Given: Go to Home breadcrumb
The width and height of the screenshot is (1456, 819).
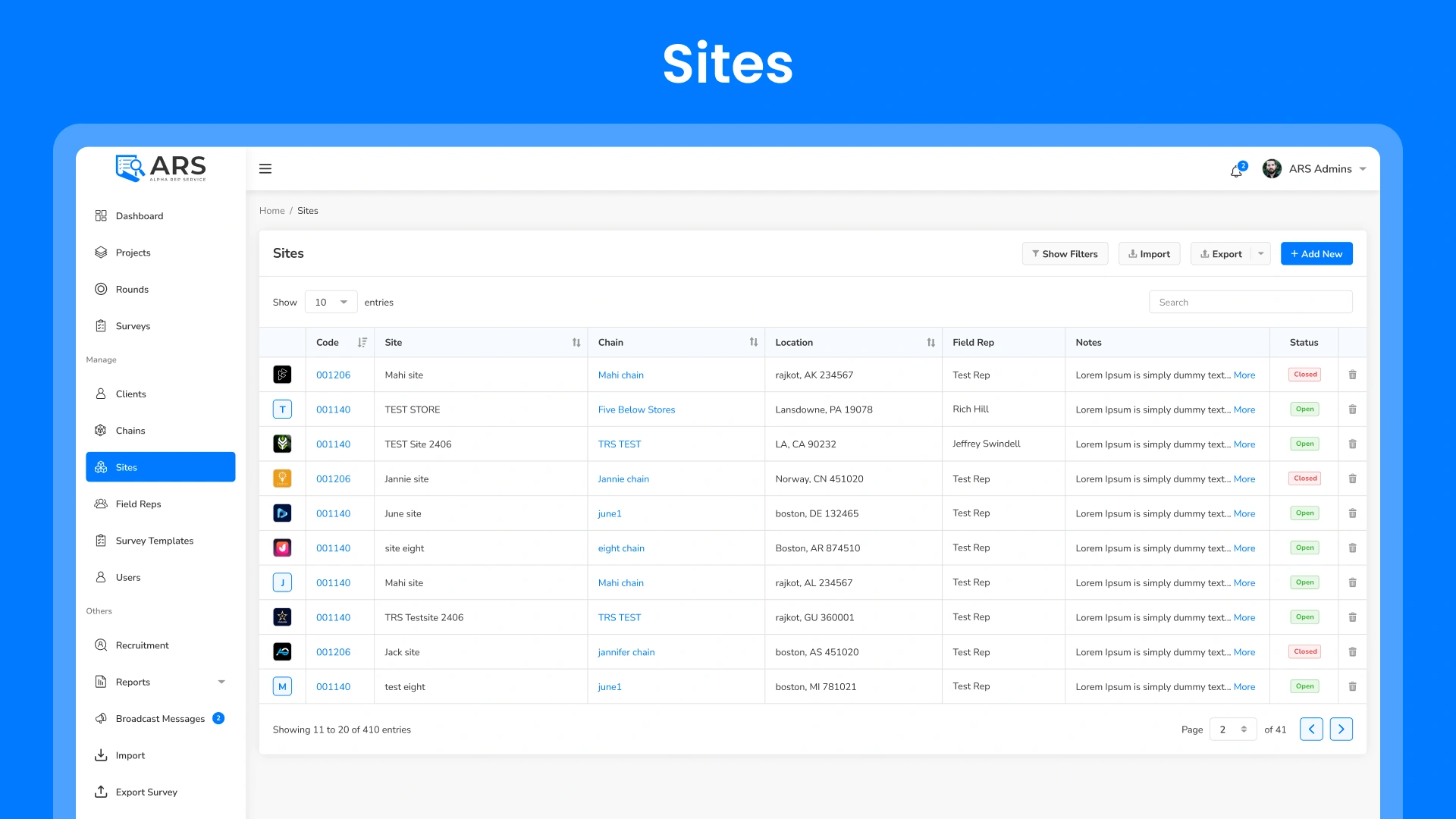Looking at the screenshot, I should 271,211.
